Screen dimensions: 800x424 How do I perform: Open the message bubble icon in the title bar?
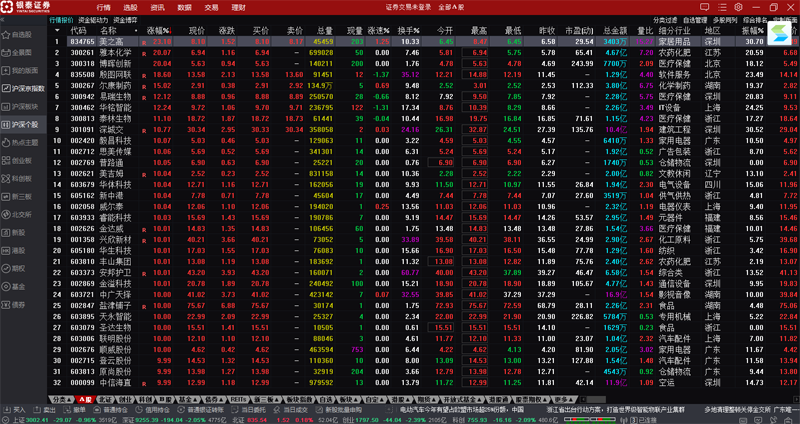(x=705, y=7)
